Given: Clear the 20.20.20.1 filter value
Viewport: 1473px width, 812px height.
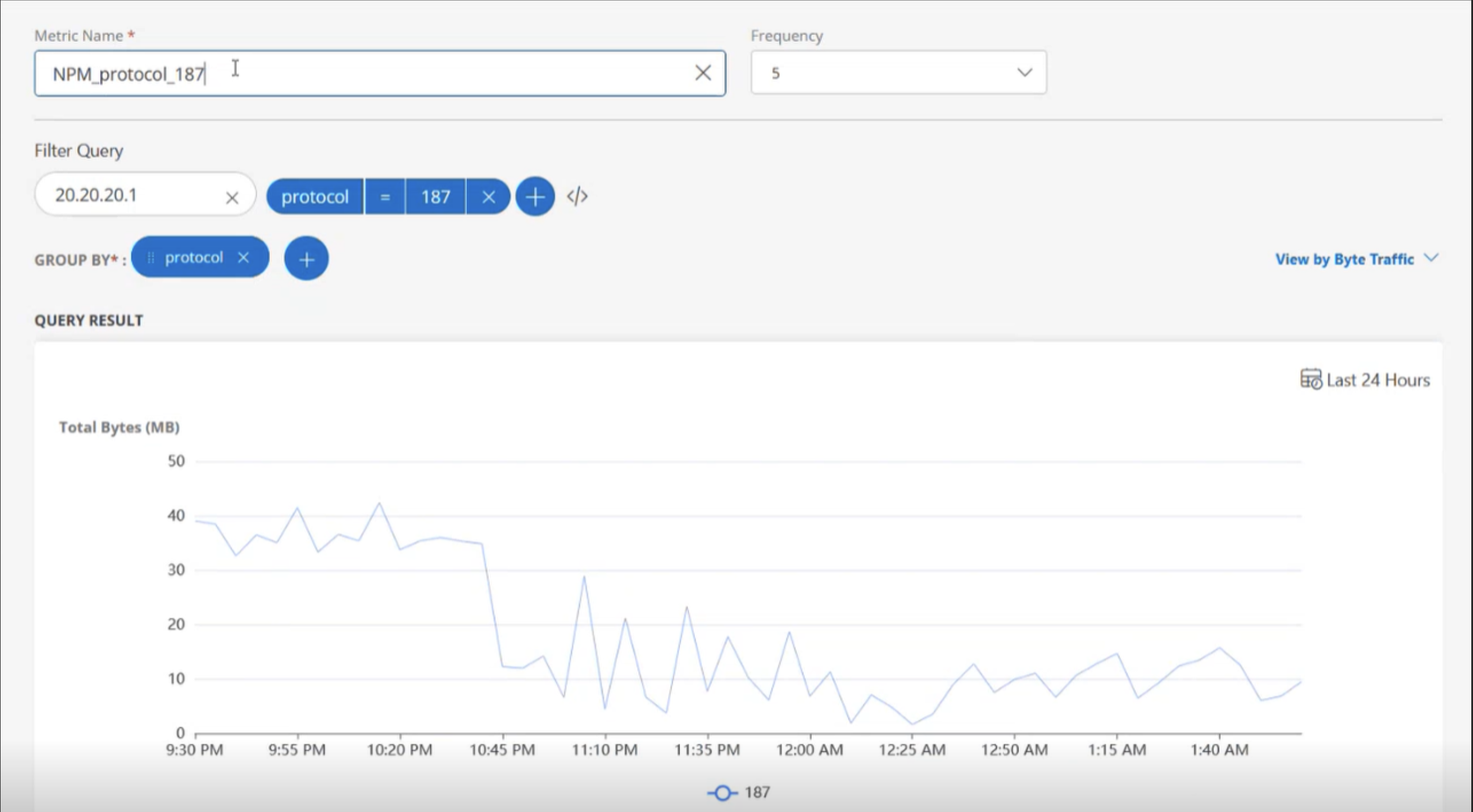Looking at the screenshot, I should click(232, 198).
